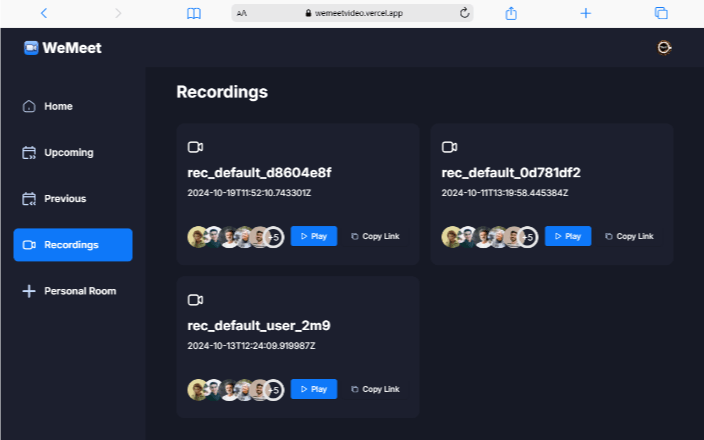Copy link for rec_default_d8604e8f

click(x=375, y=237)
